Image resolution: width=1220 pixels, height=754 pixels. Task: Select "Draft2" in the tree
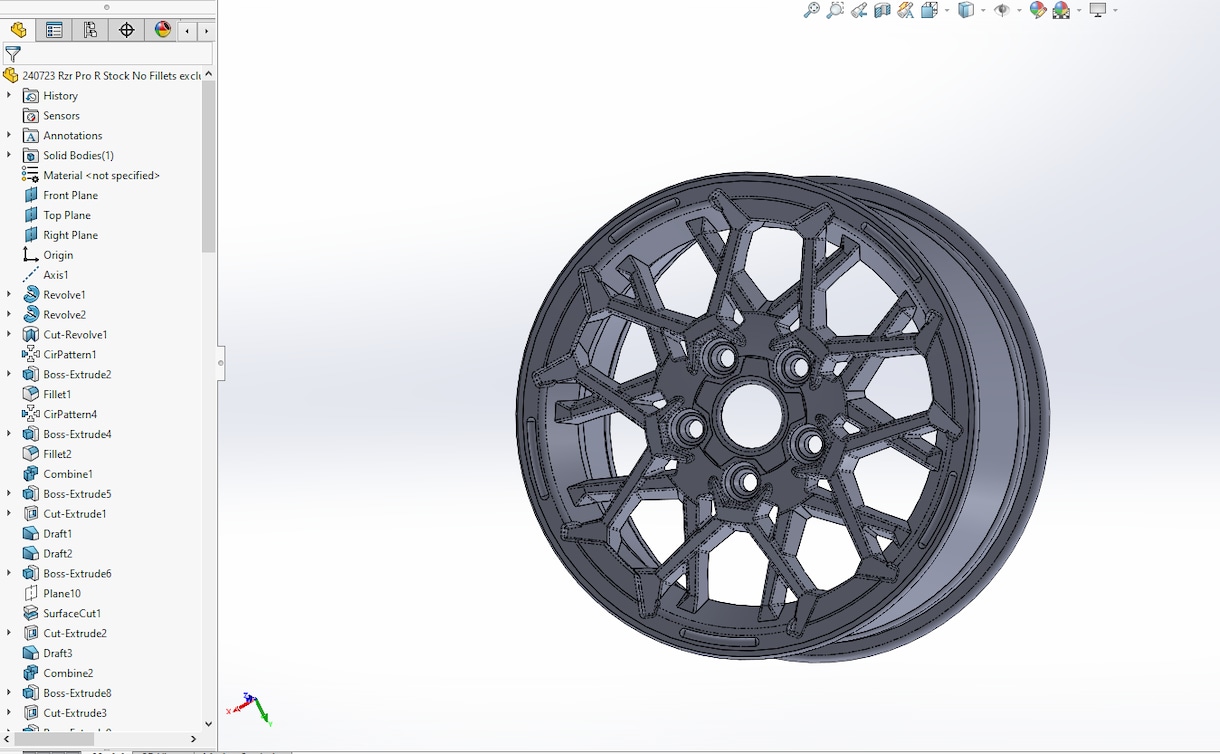tap(58, 553)
